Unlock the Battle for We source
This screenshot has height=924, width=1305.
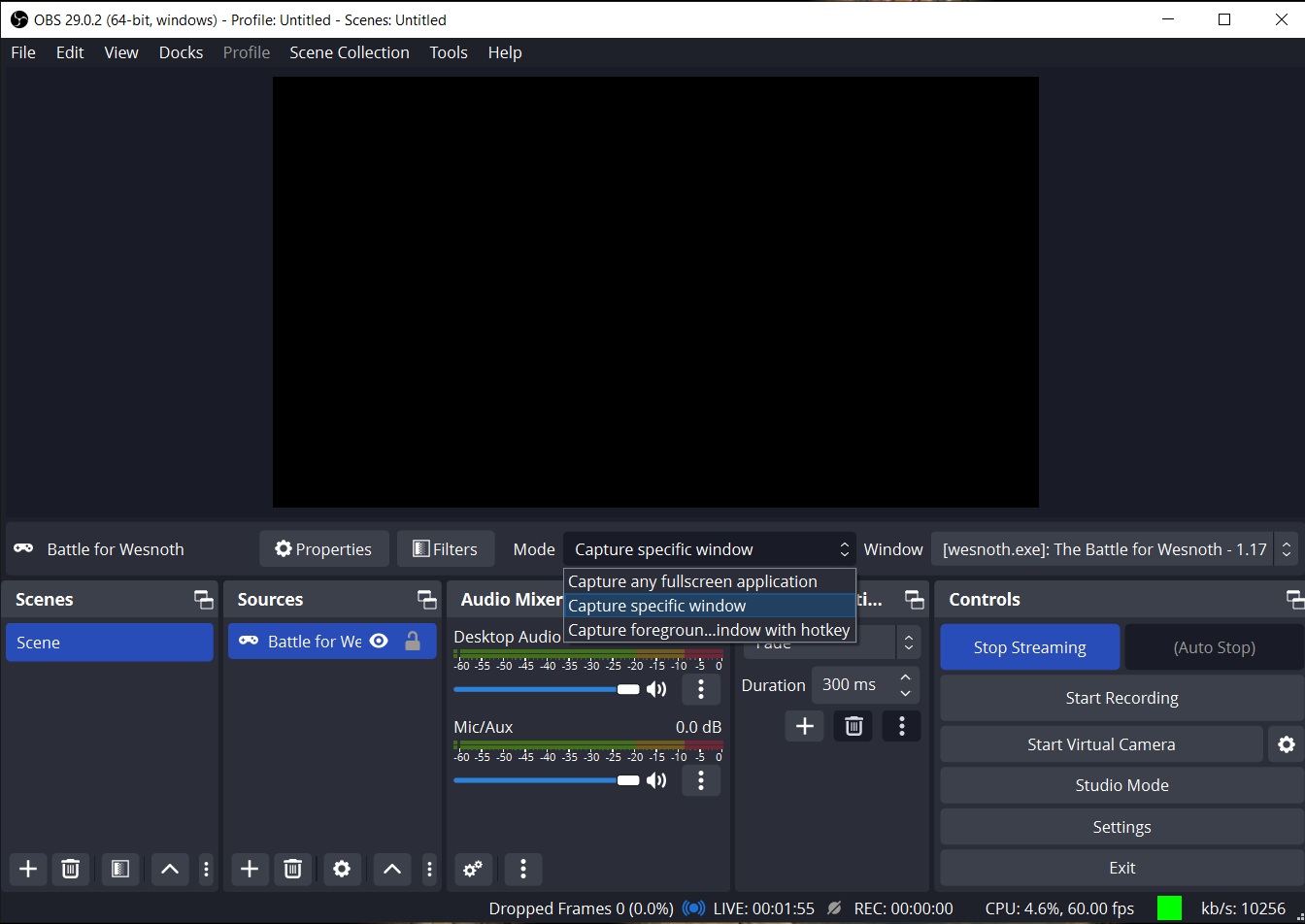[412, 641]
